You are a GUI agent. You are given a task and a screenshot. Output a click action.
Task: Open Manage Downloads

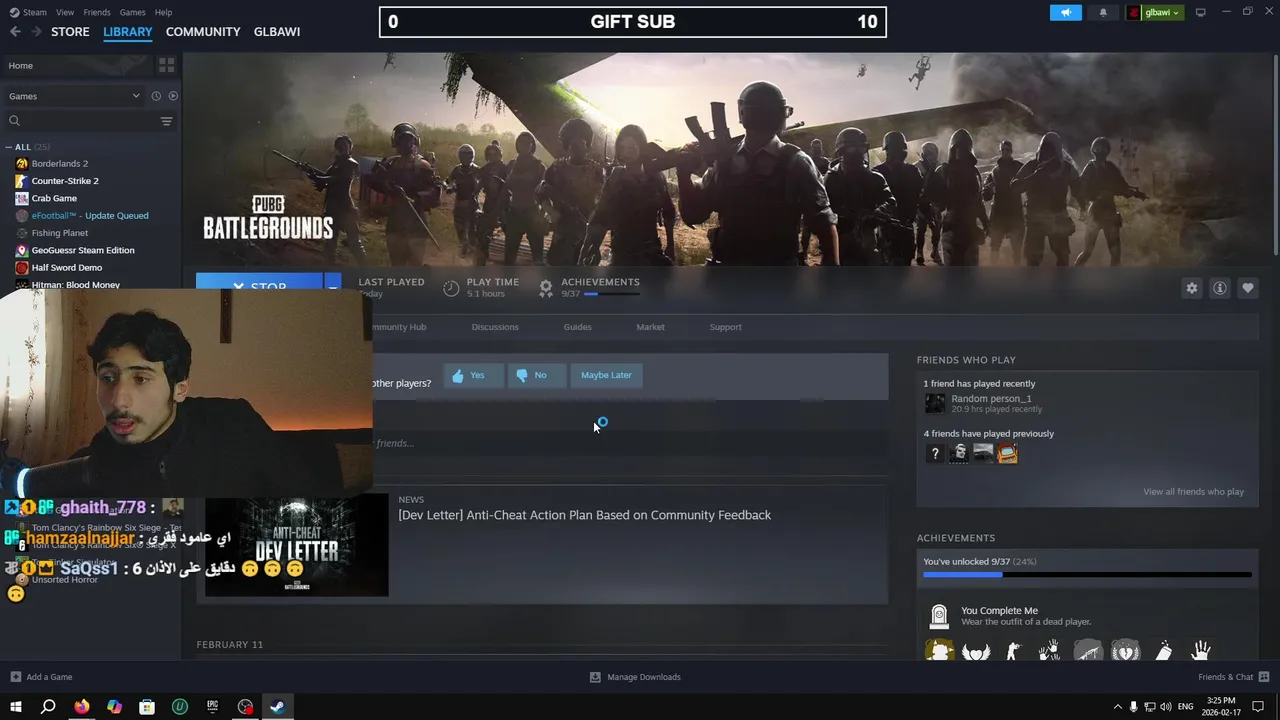pos(635,677)
